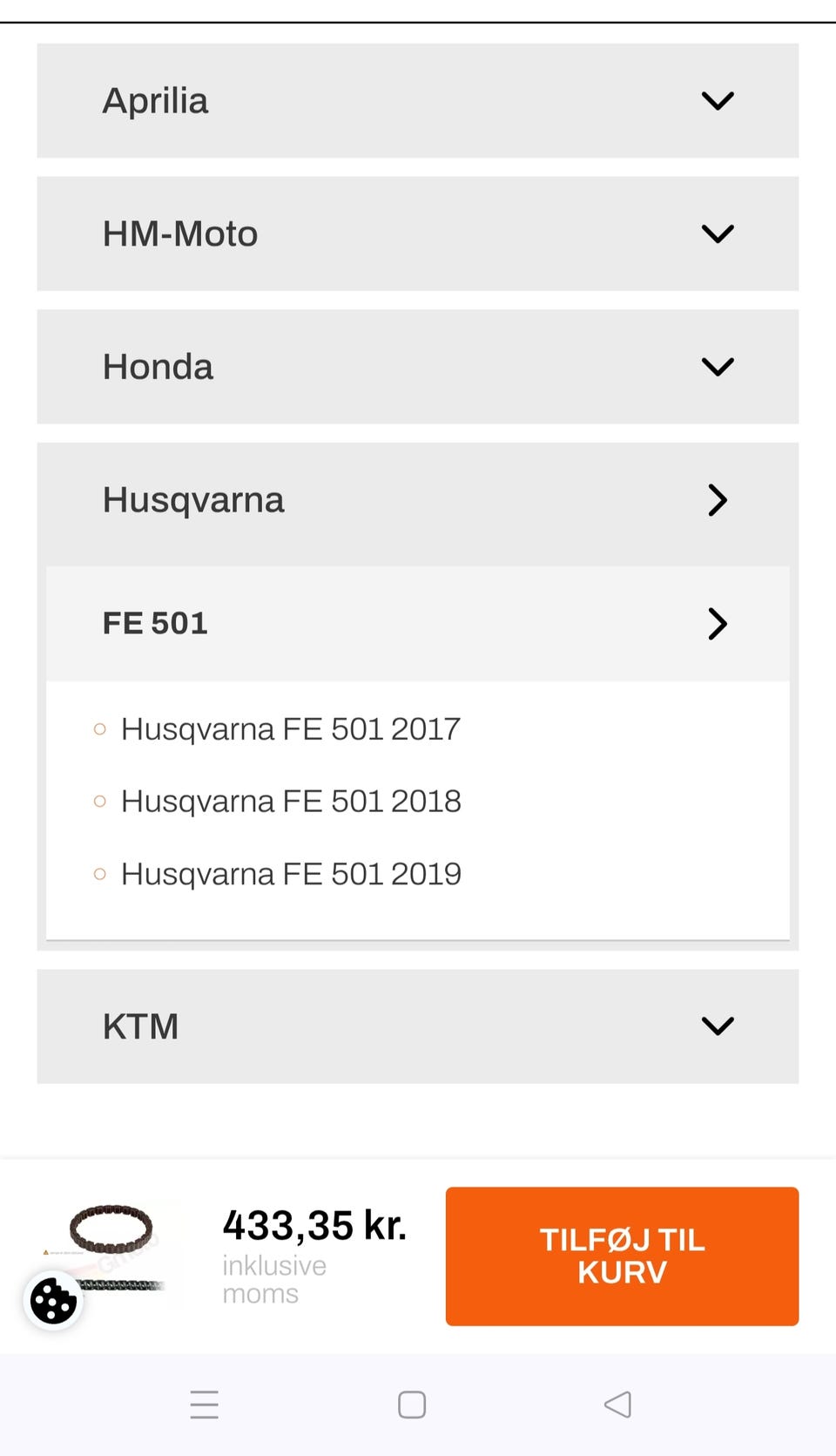This screenshot has height=1456, width=836.
Task: Collapse the FE 501 model arrow
Action: point(718,624)
